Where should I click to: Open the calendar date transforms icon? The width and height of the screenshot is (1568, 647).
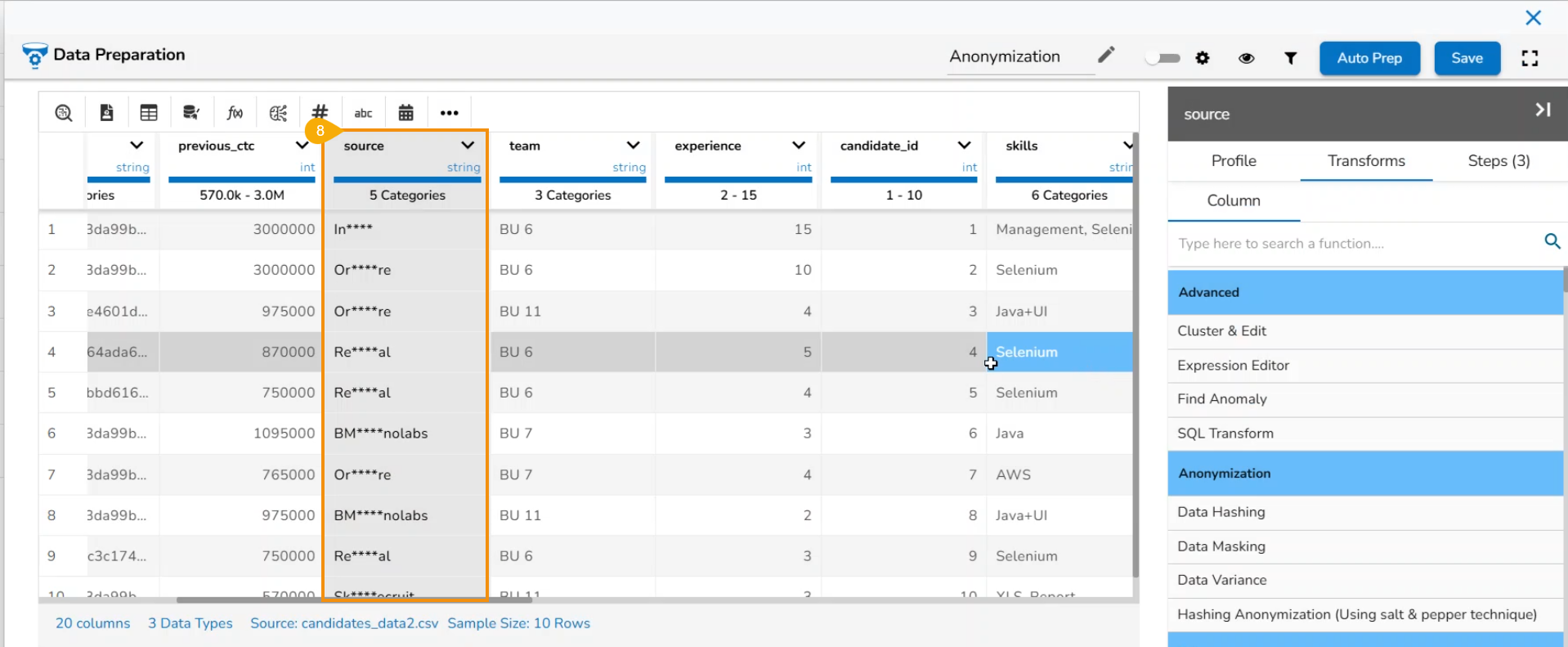(x=405, y=113)
